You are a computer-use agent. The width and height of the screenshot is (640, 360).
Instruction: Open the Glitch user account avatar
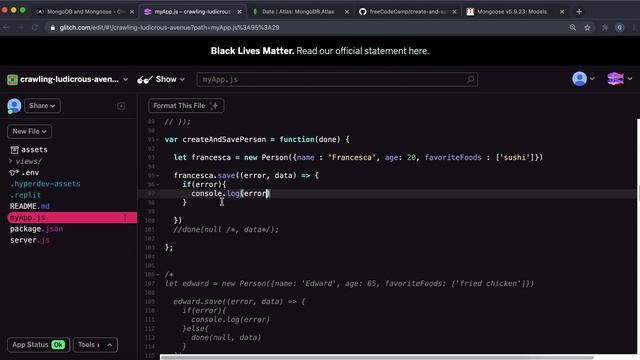click(579, 79)
